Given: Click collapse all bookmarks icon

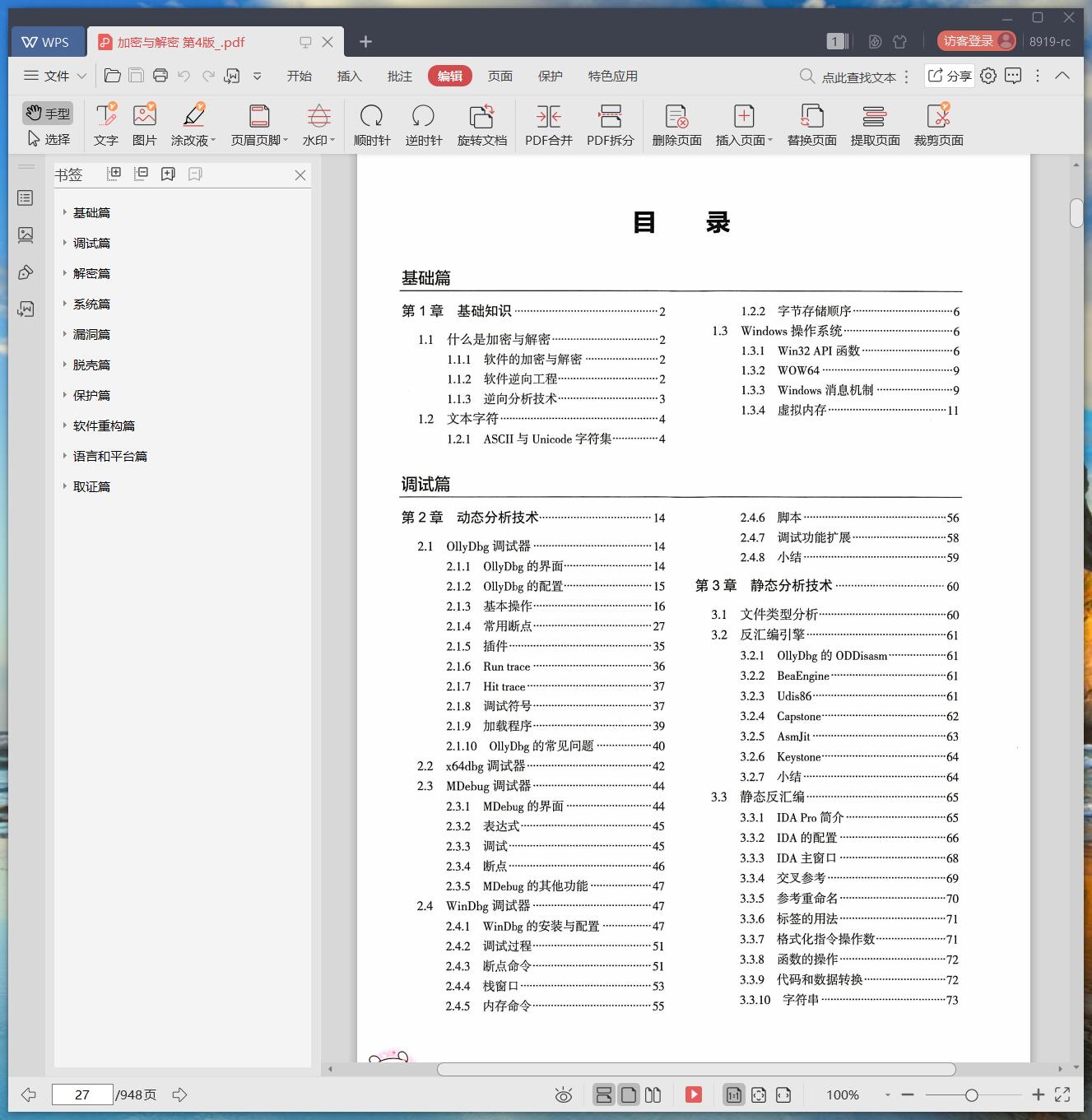Looking at the screenshot, I should [x=142, y=174].
